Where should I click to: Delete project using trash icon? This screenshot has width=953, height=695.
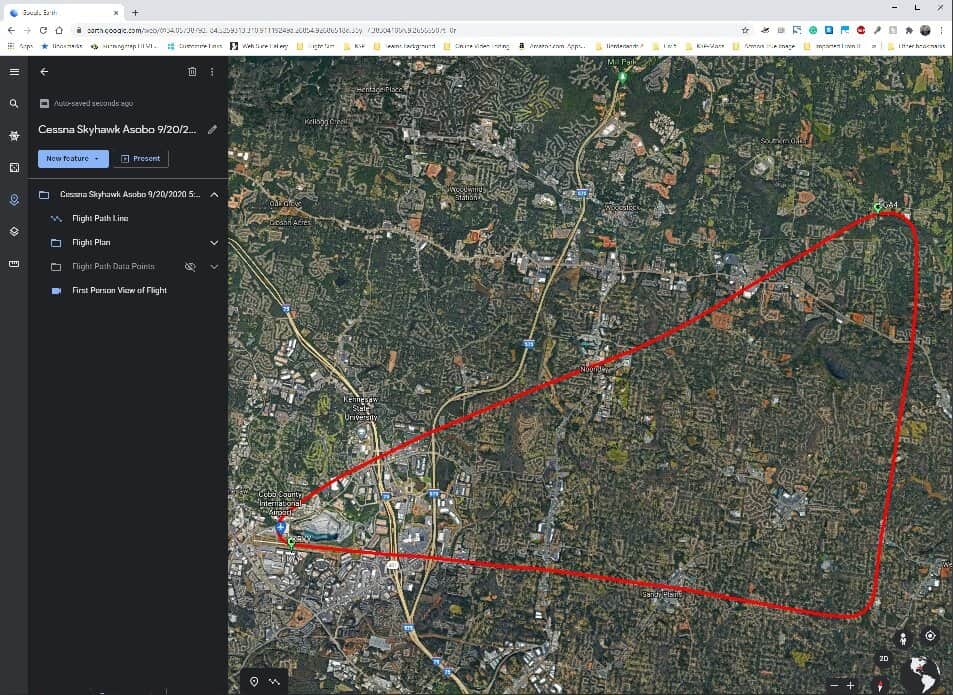pyautogui.click(x=192, y=72)
